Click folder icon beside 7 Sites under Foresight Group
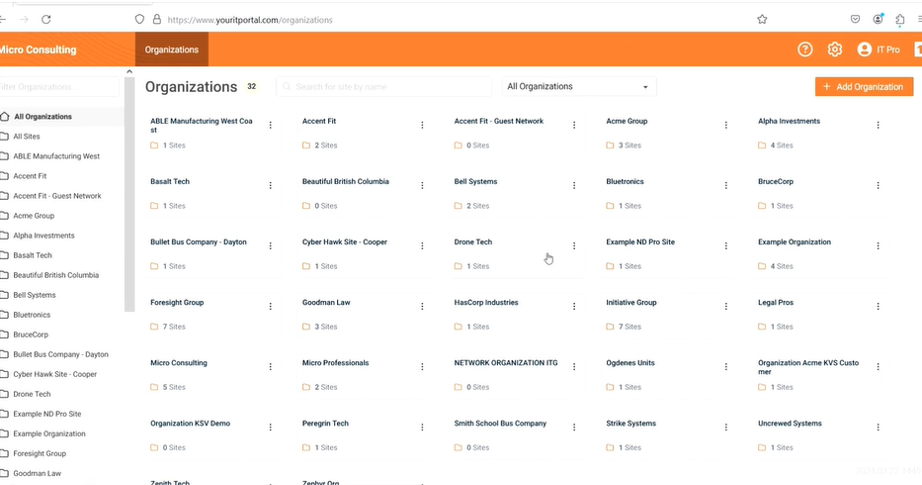 pos(154,326)
